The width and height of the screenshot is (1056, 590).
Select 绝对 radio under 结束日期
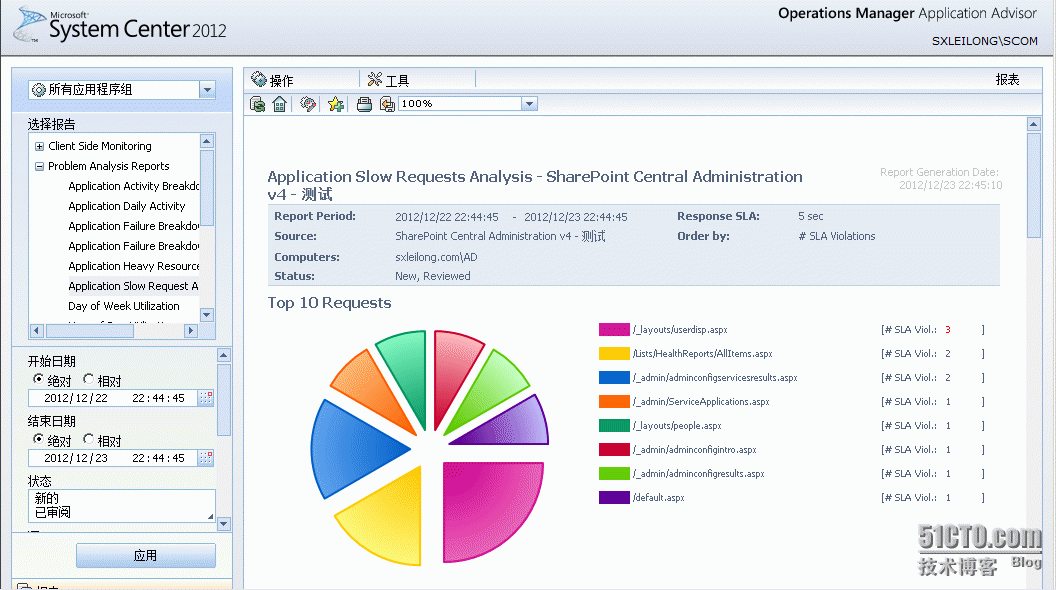38,439
